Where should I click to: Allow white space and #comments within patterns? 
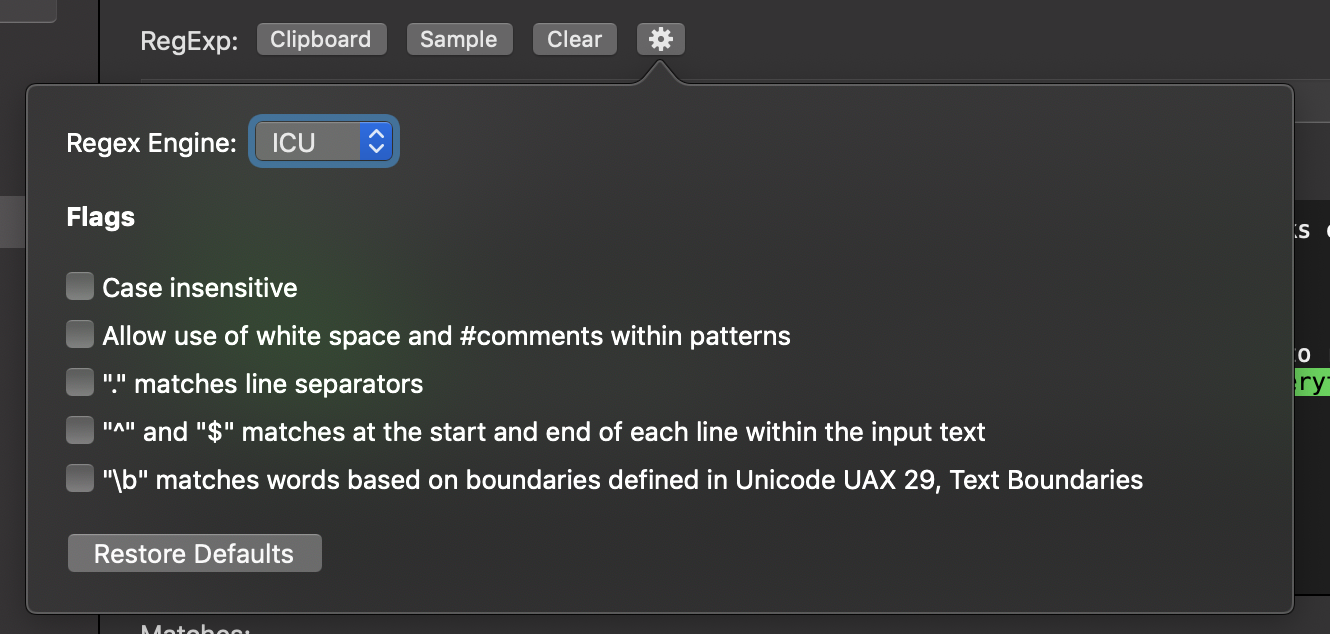(x=79, y=333)
